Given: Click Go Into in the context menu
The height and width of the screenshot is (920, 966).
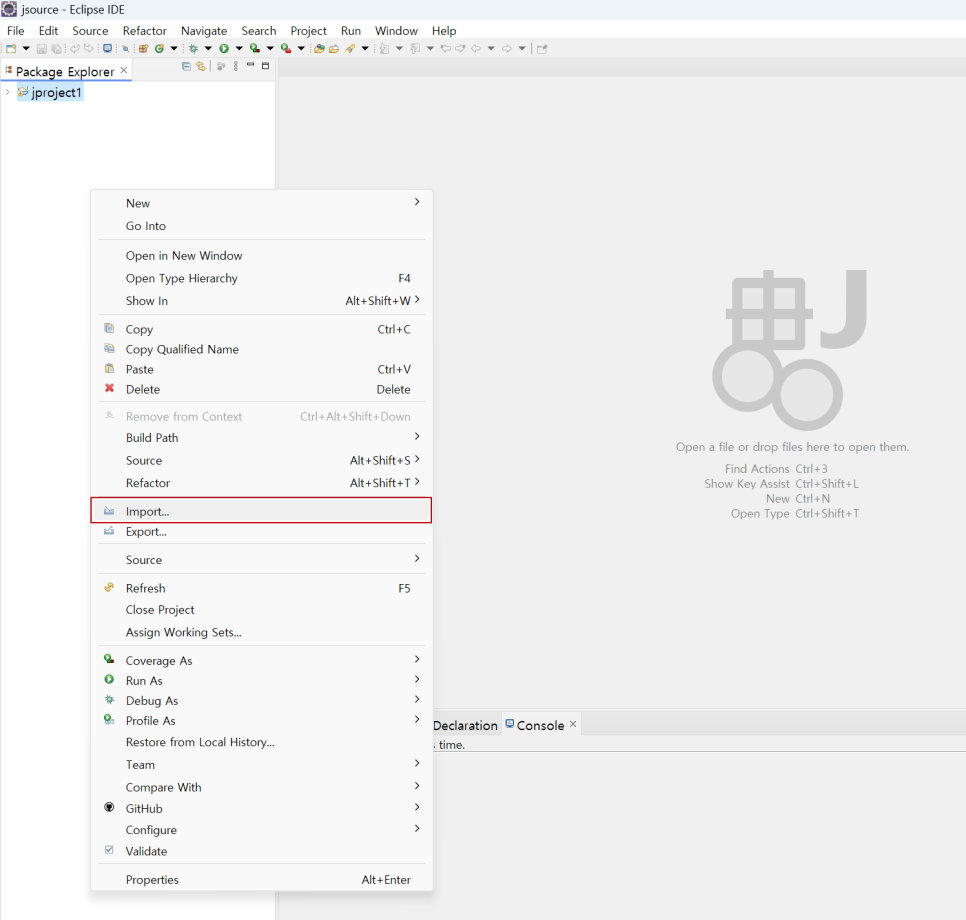Looking at the screenshot, I should click(x=261, y=226).
